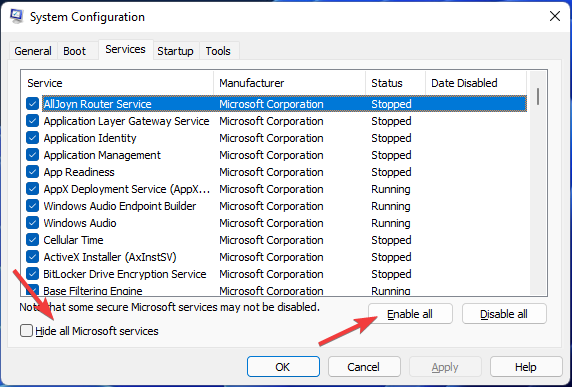The image size is (572, 387).
Task: Click Microsoft Corporation beside BitLocker service
Action: point(271,274)
